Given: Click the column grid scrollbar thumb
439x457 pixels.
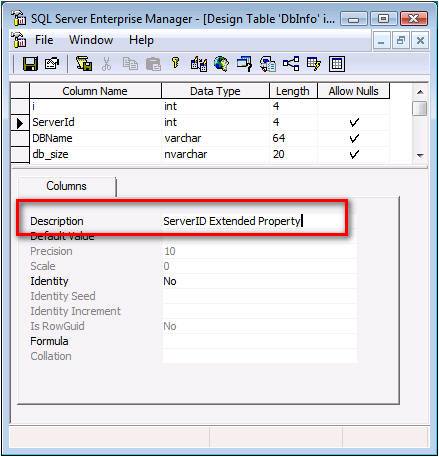Looking at the screenshot, I should 420,108.
